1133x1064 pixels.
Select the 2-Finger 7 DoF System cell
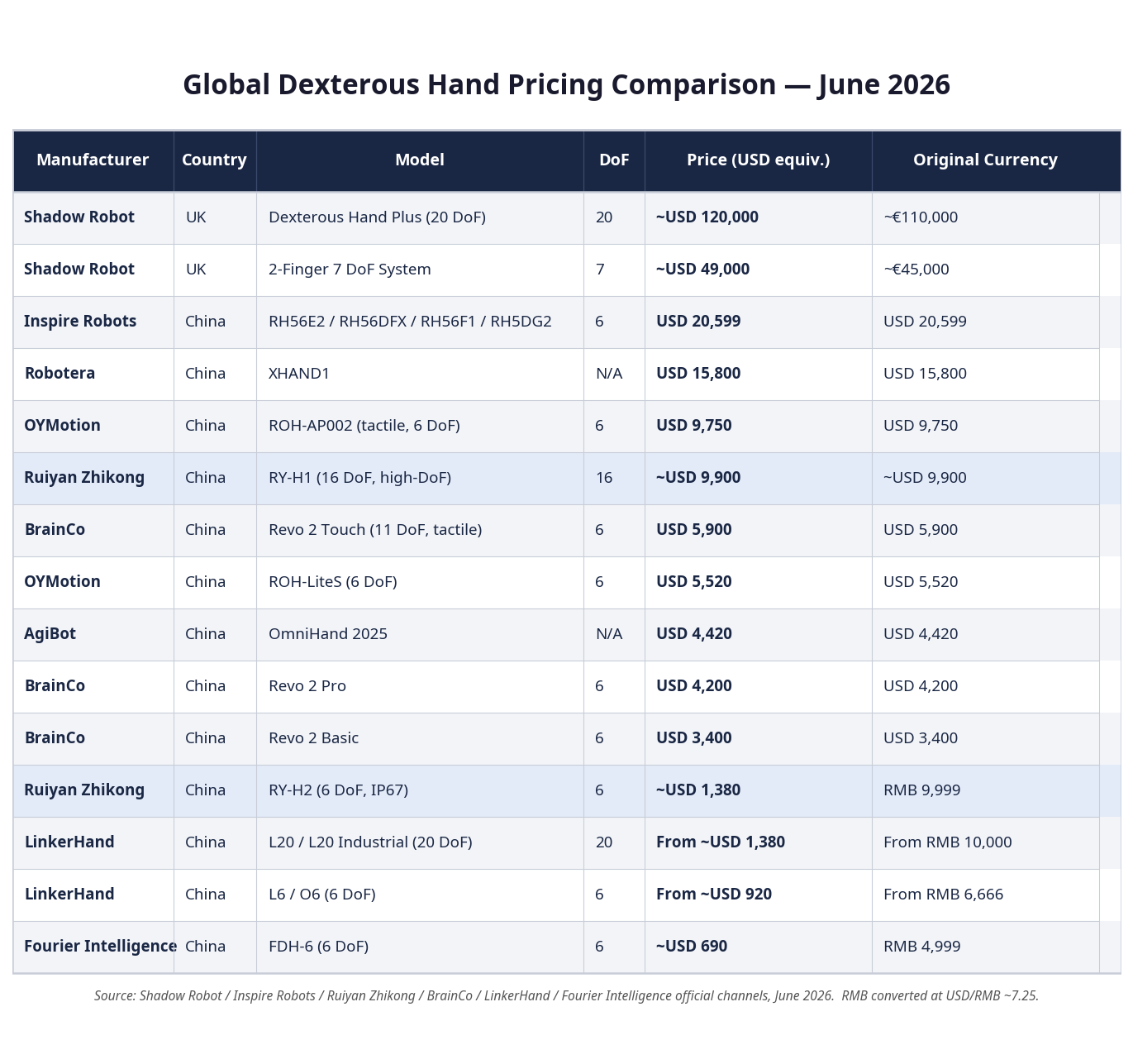(420, 270)
